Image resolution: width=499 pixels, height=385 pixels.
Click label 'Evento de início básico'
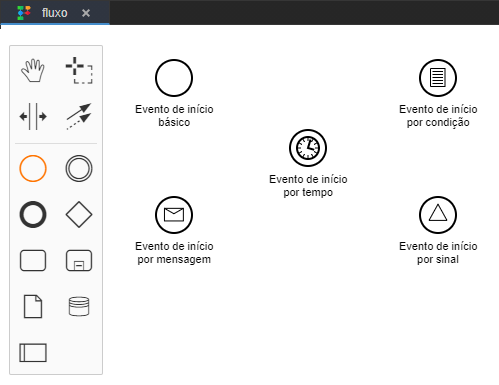(x=174, y=116)
